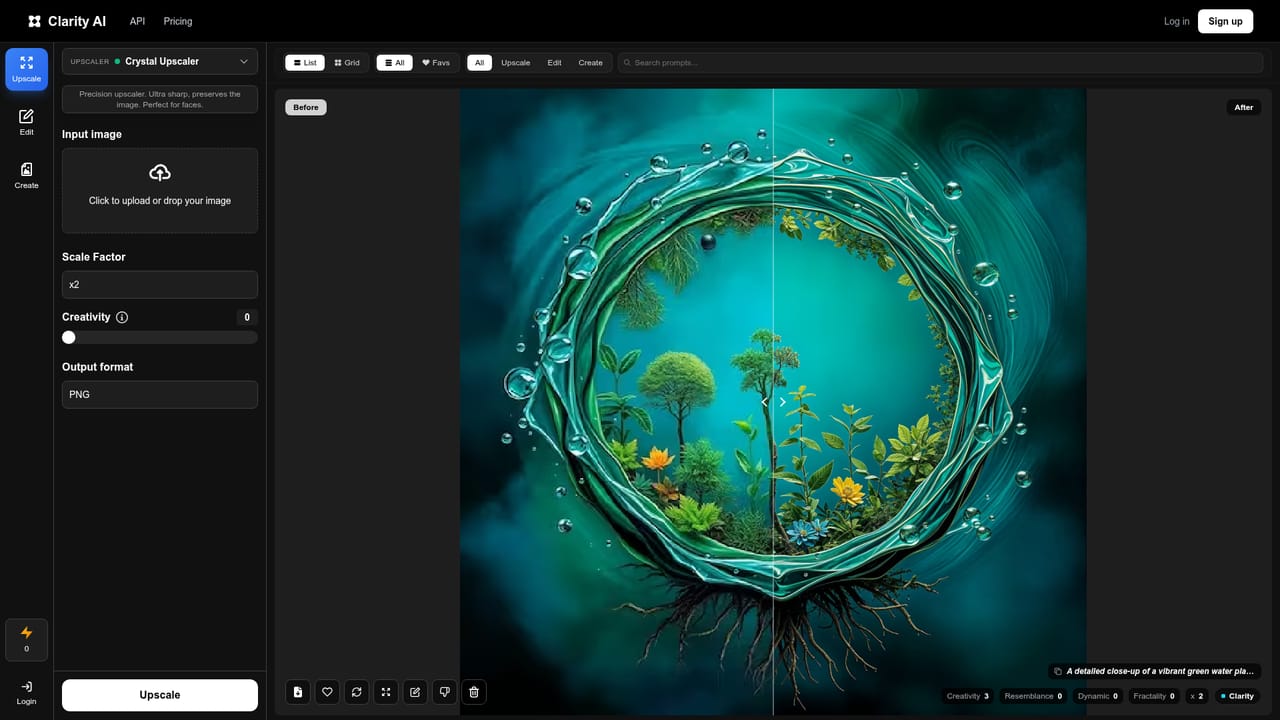The height and width of the screenshot is (720, 1280).
Task: Open the API page in header
Action: tap(137, 21)
